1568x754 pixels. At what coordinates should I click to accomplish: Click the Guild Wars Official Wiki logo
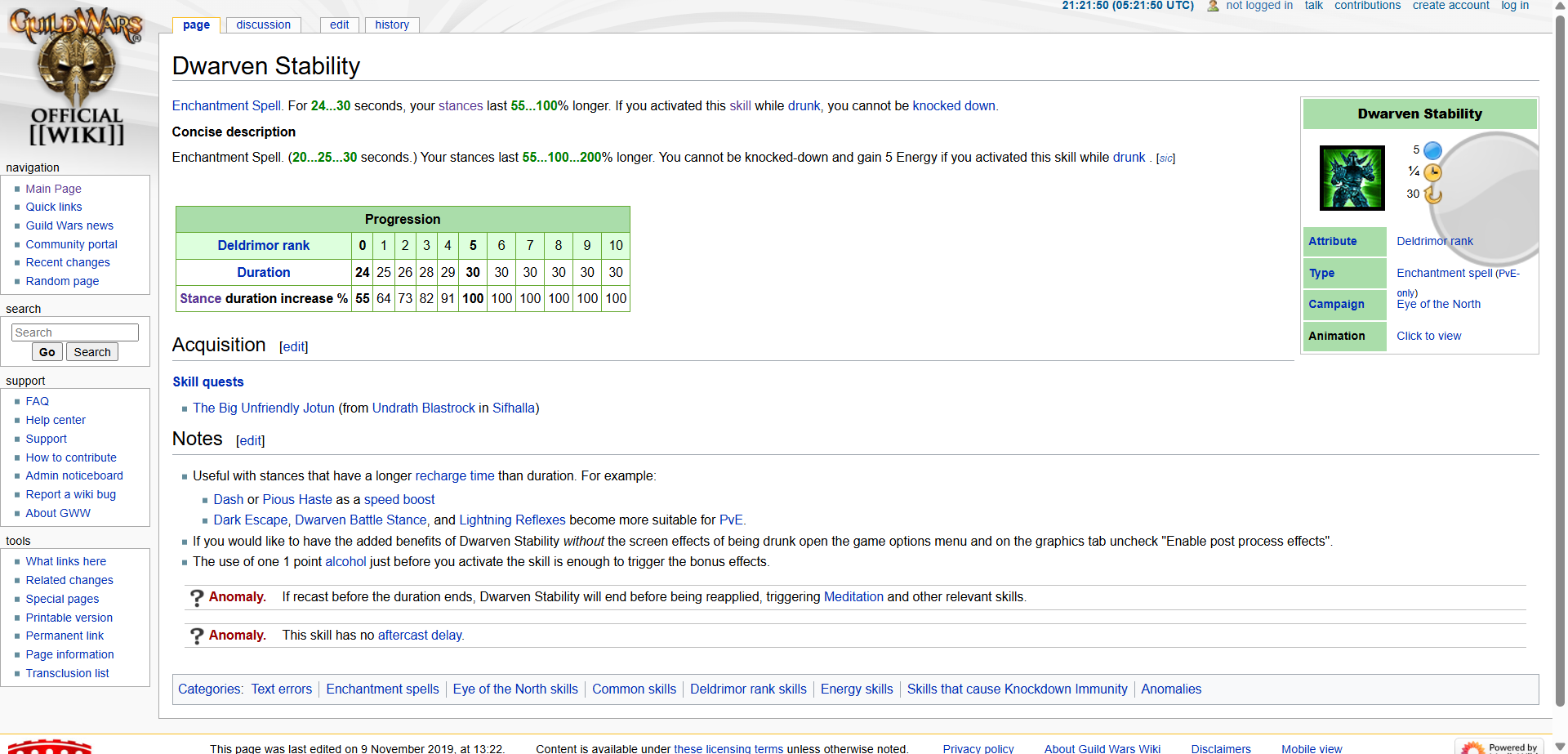76,76
